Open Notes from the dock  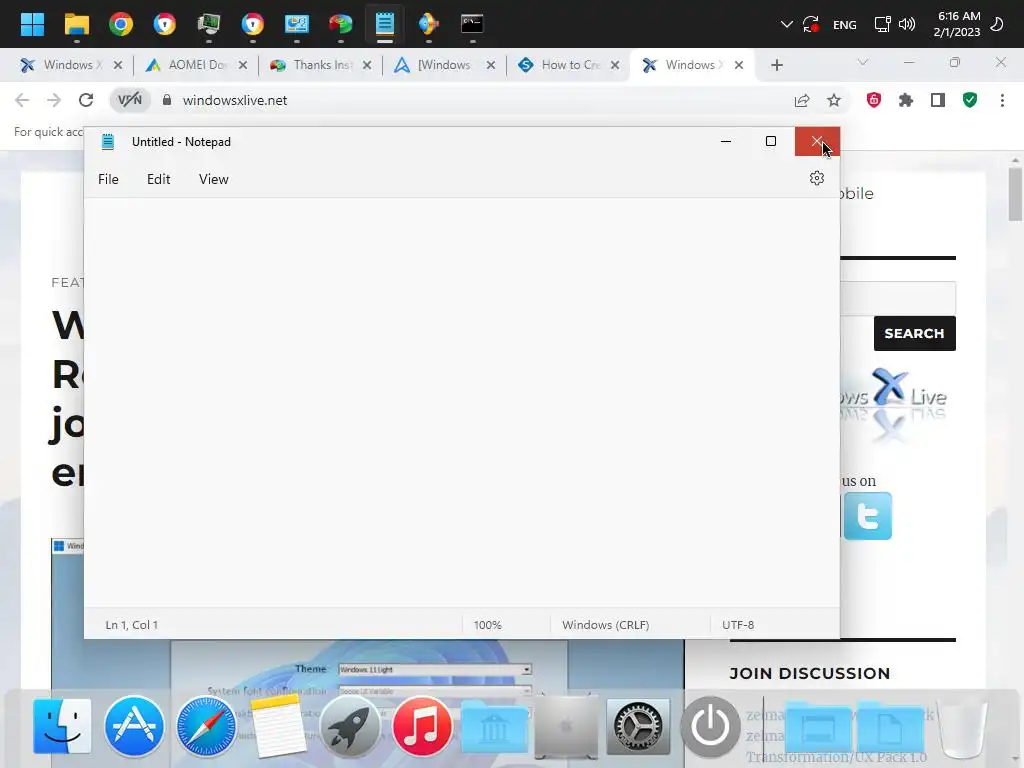point(278,726)
